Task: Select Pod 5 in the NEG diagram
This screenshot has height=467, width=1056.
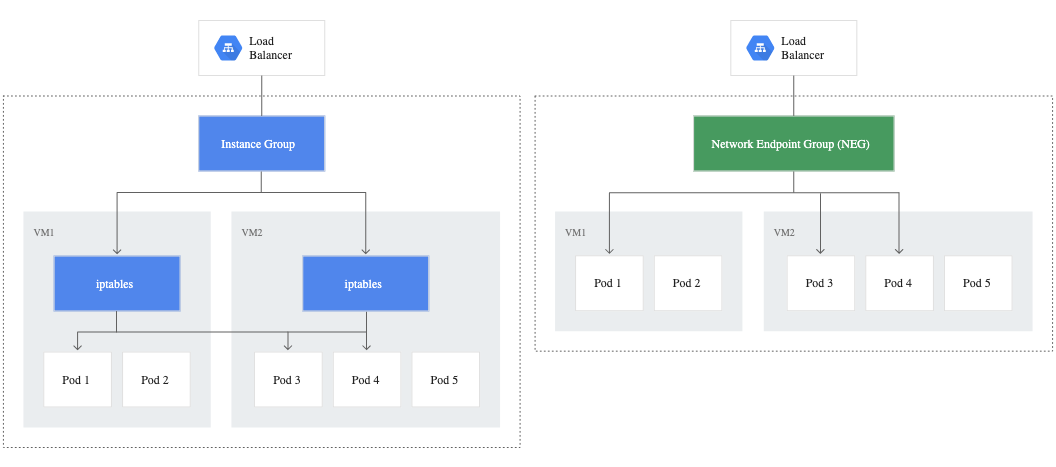Action: [978, 283]
